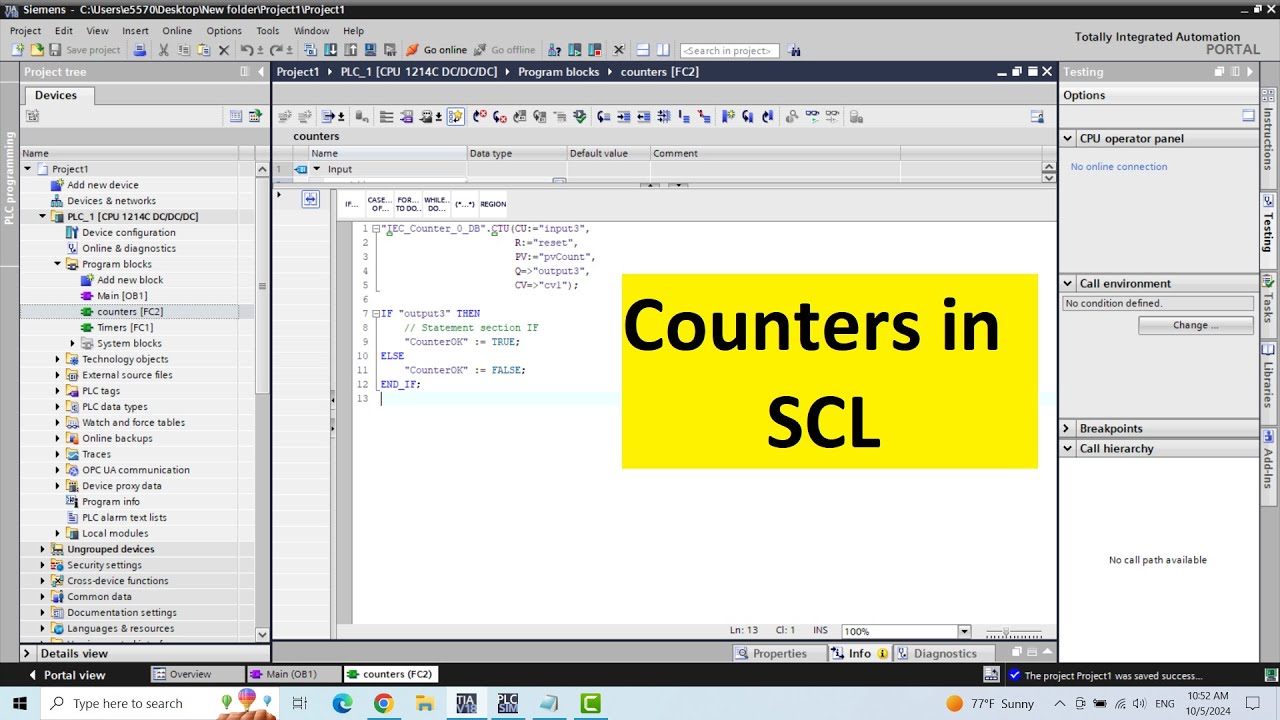Click the Compile icon in main toolbar
This screenshot has height=720, width=1280.
point(310,50)
